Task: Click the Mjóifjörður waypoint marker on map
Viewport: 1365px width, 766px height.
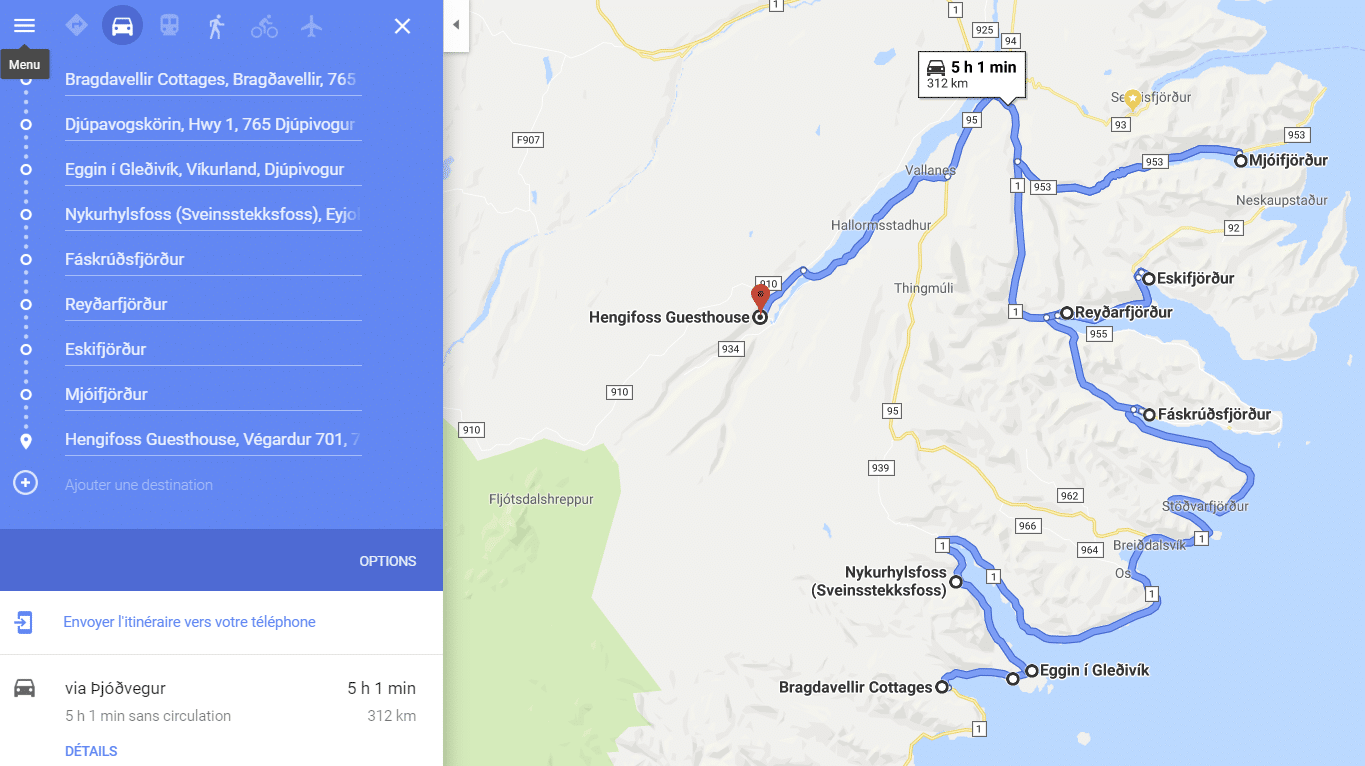Action: click(1240, 160)
